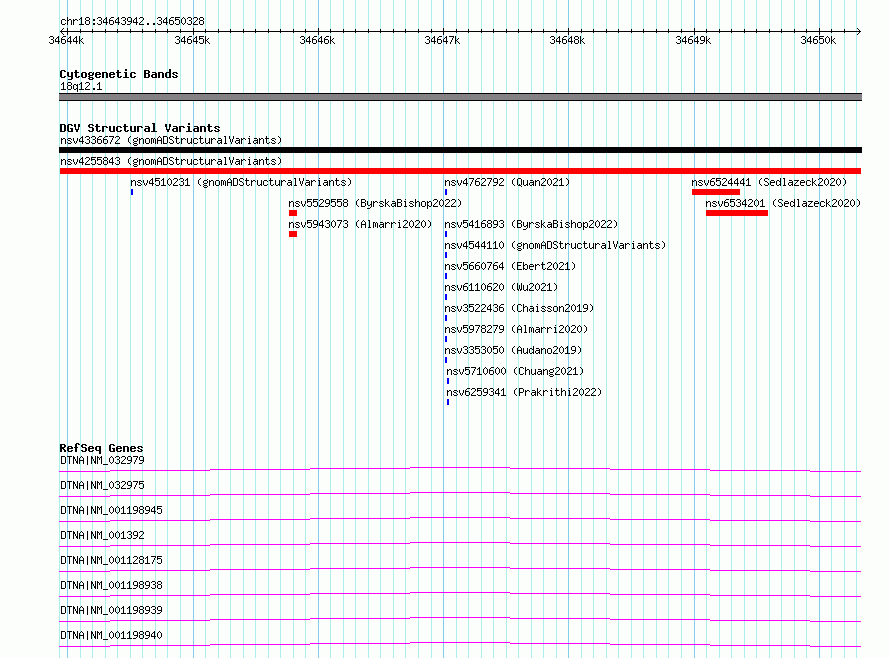Select the 18q12.1 band label
Screen dimensions: 890x658
81,86
